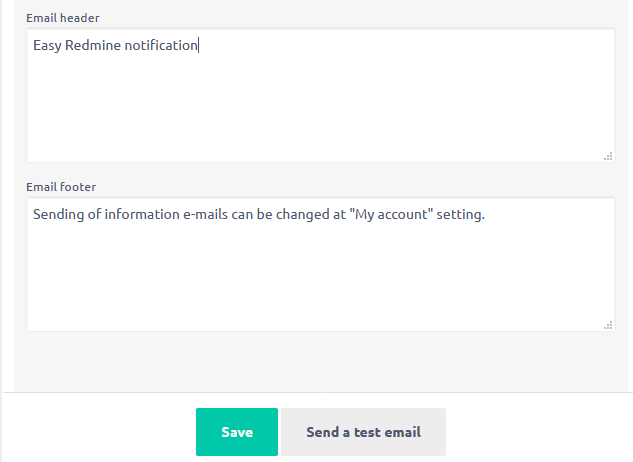
Task: Place cursor on the word "Easy" in header
Action: 47,45
